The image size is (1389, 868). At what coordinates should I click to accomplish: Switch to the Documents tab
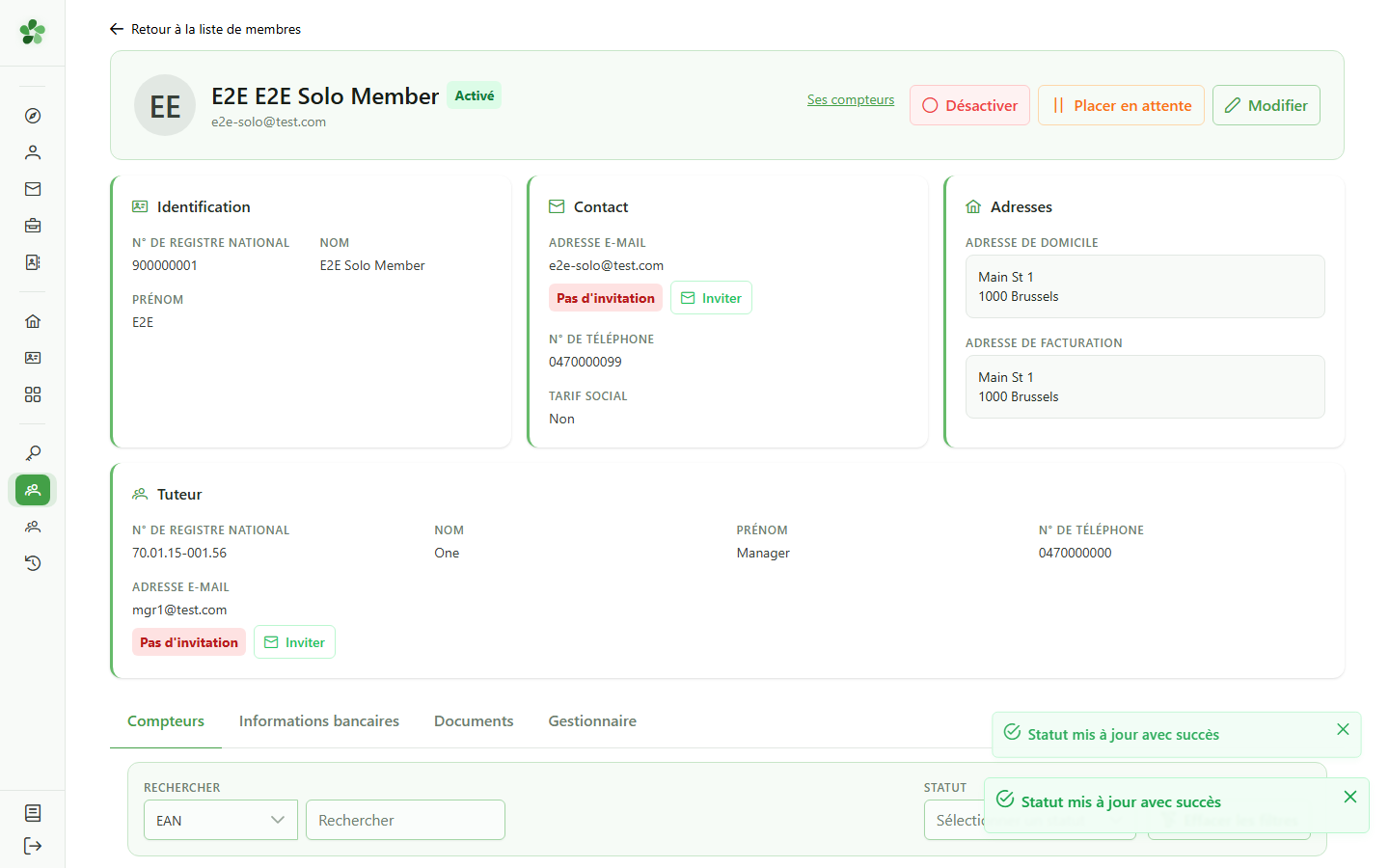[474, 721]
